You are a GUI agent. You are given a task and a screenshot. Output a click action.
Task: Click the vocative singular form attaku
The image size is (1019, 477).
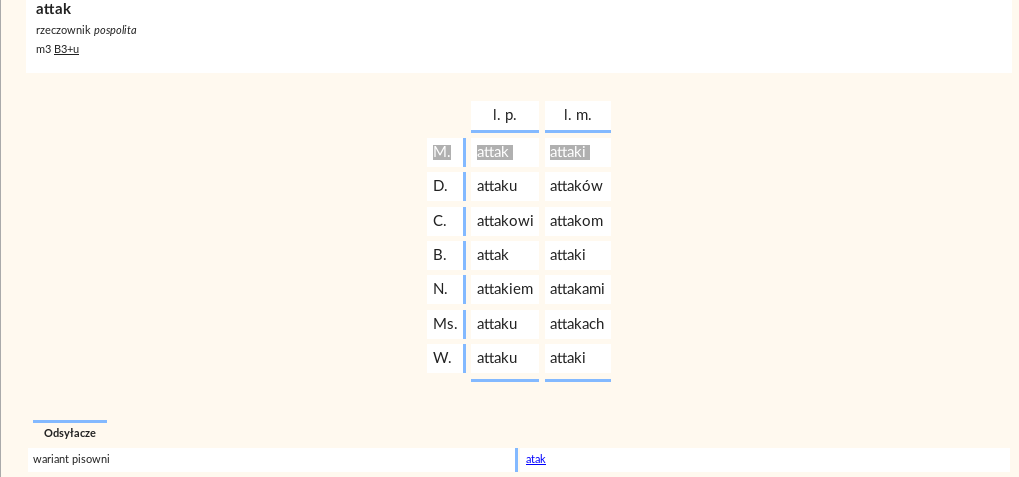[x=497, y=358]
